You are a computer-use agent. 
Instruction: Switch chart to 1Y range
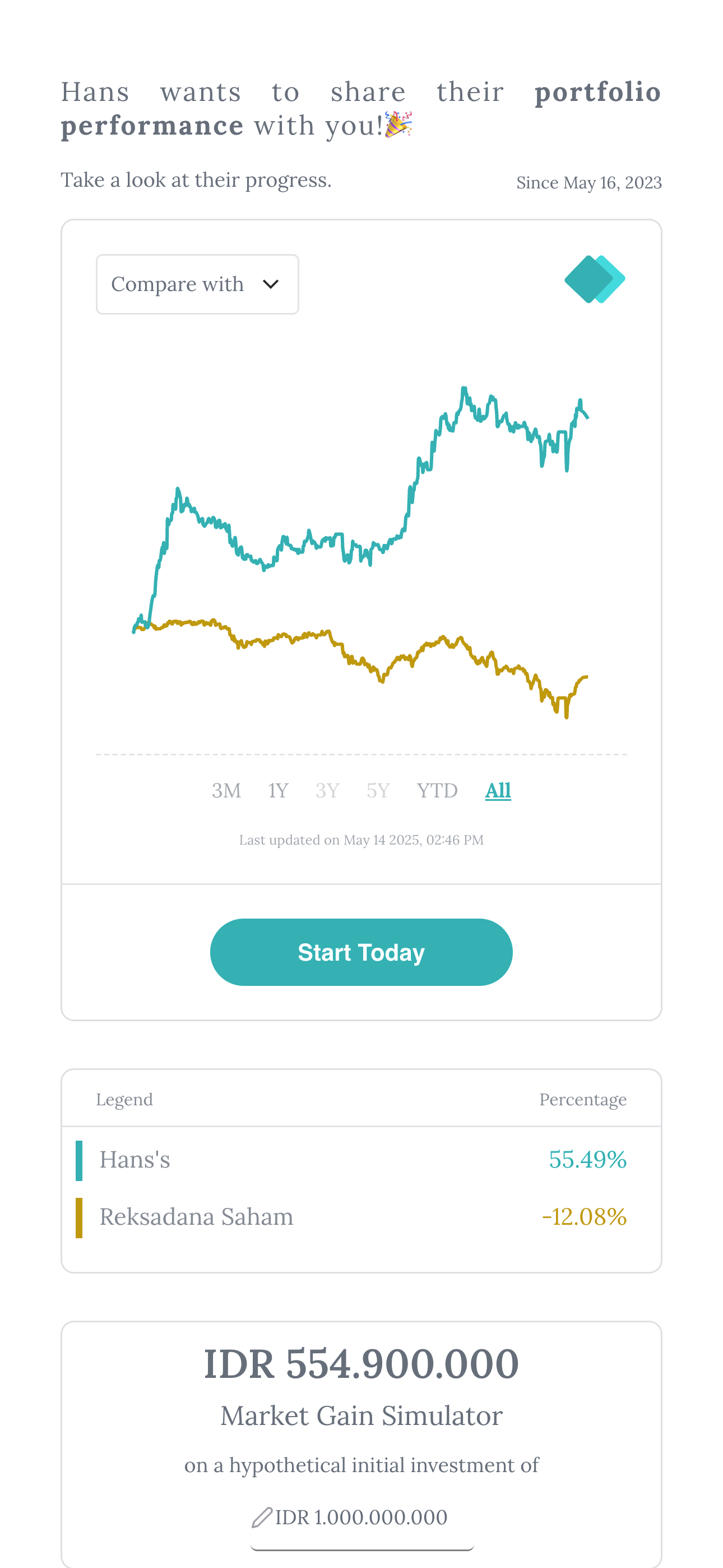coord(278,790)
